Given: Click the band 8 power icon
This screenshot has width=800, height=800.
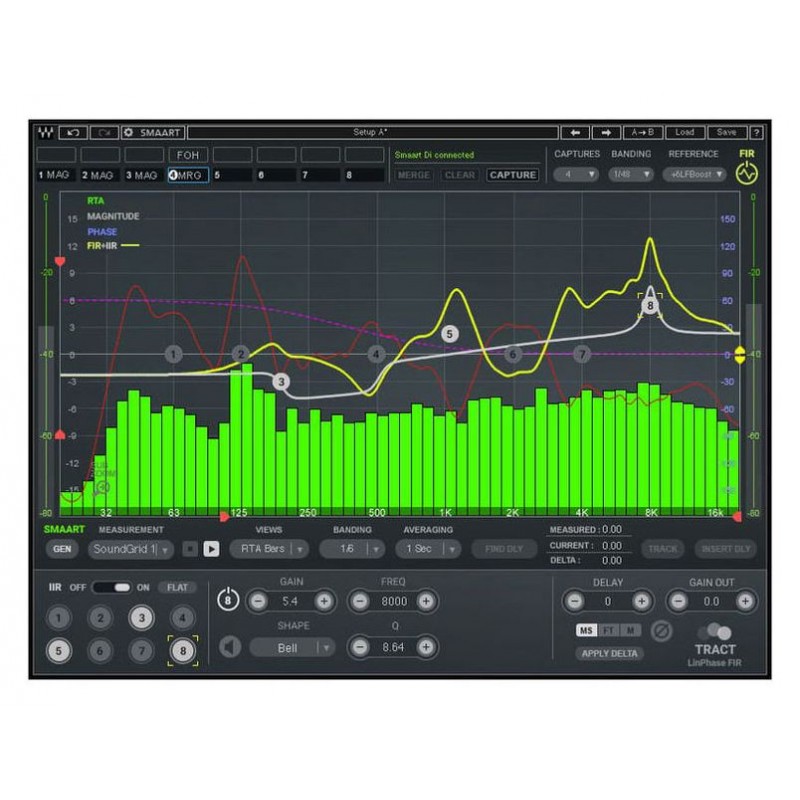Looking at the screenshot, I should coord(228,601).
